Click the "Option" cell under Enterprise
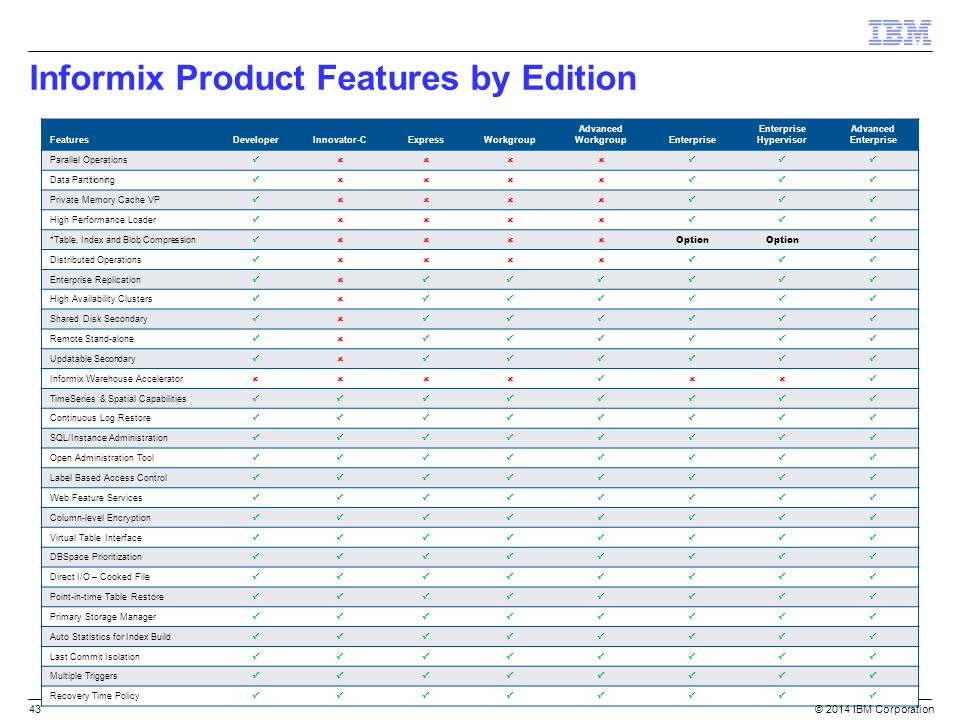 692,240
